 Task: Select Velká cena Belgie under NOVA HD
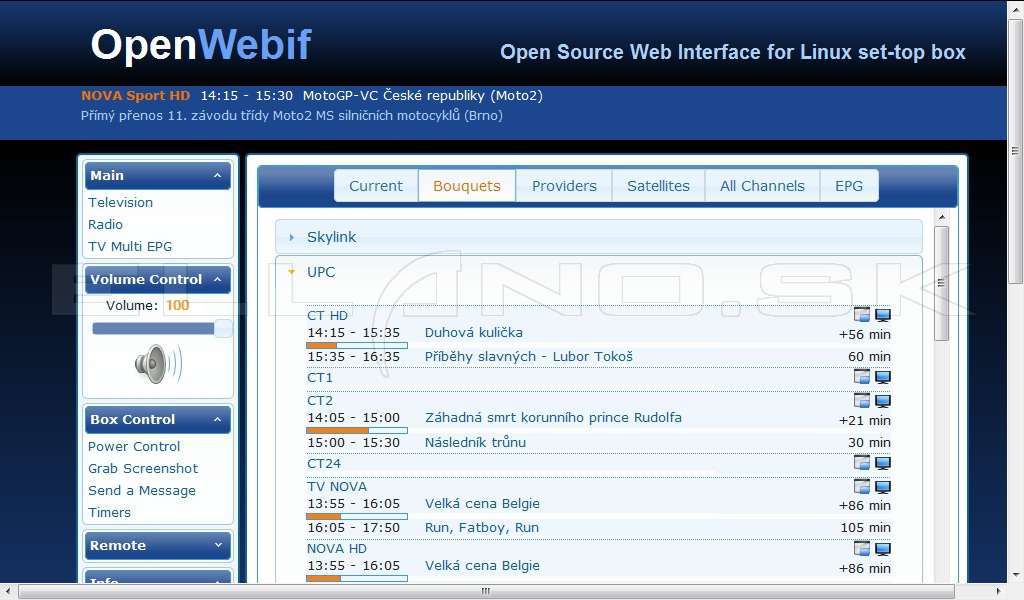[x=483, y=565]
